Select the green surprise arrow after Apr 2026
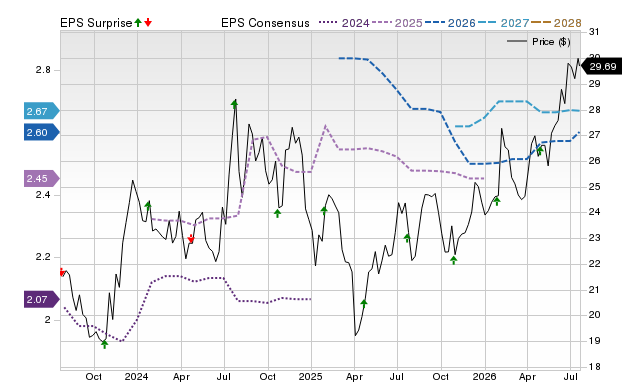The width and height of the screenshot is (640, 382). [540, 151]
